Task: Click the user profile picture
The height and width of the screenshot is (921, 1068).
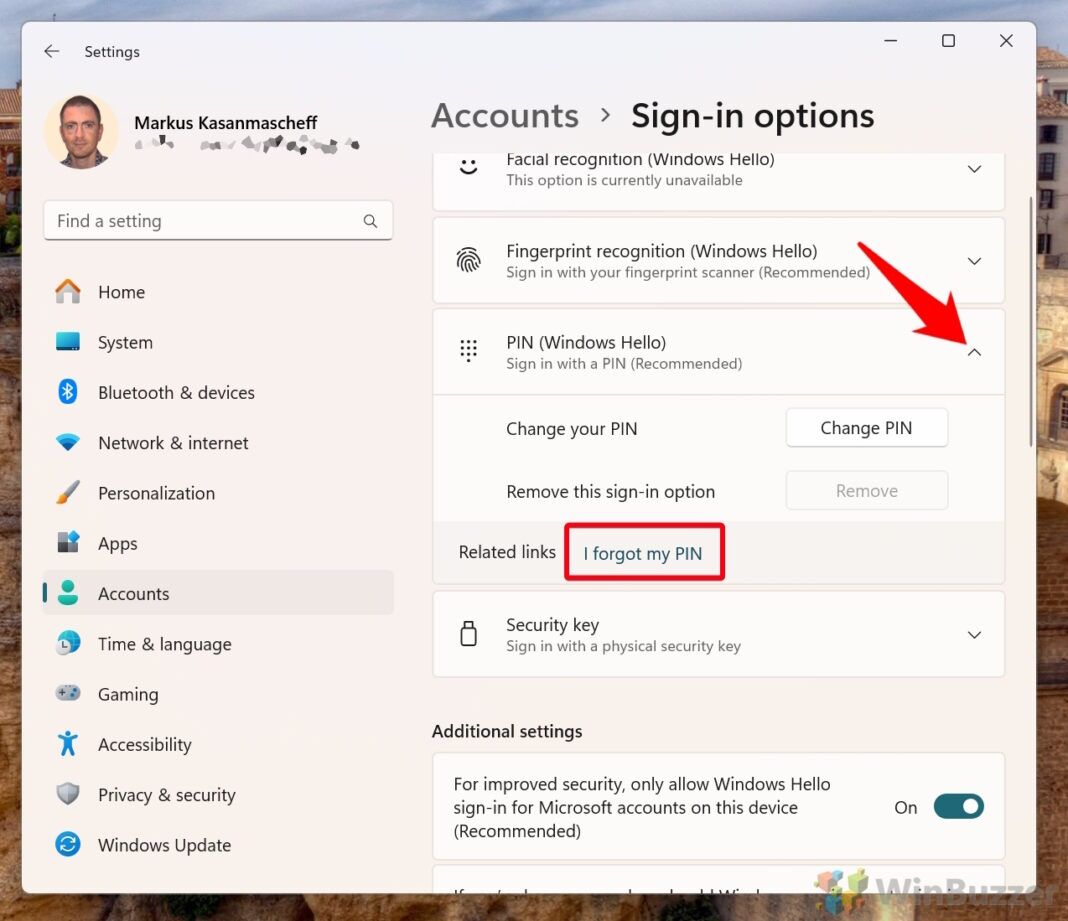Action: click(x=81, y=132)
